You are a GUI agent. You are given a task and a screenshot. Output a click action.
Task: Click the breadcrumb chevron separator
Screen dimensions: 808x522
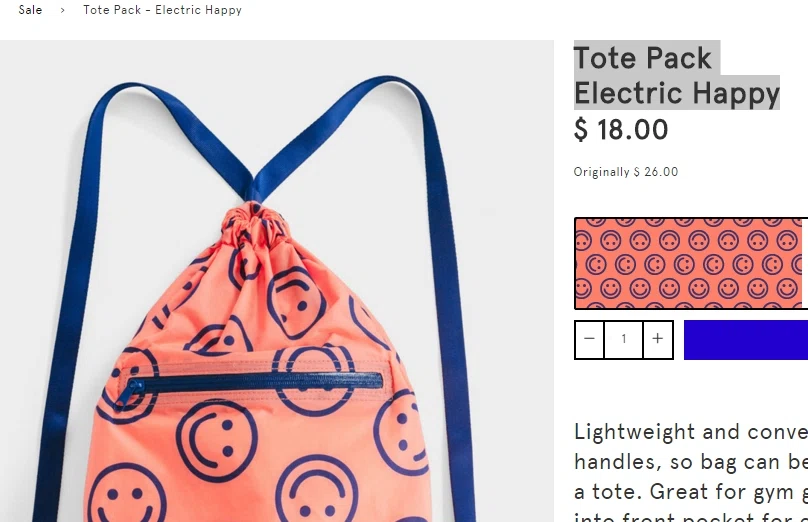coord(62,10)
